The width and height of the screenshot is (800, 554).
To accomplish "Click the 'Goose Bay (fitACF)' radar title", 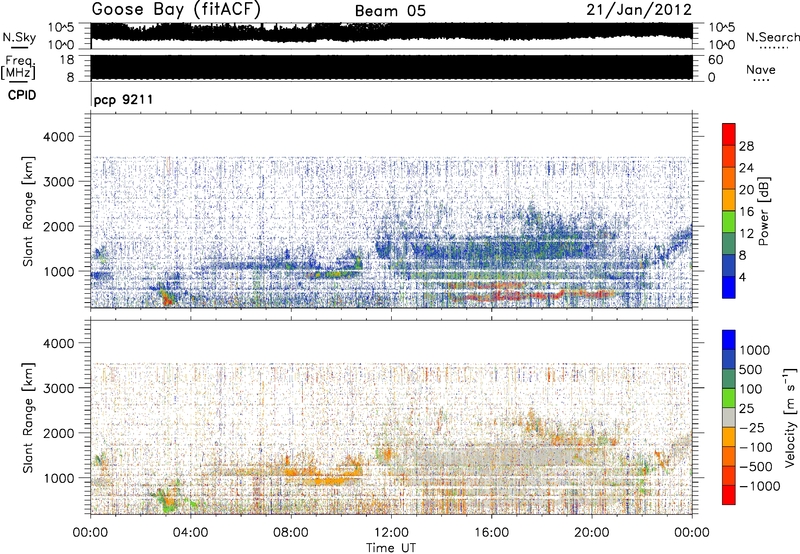I will point(176,10).
